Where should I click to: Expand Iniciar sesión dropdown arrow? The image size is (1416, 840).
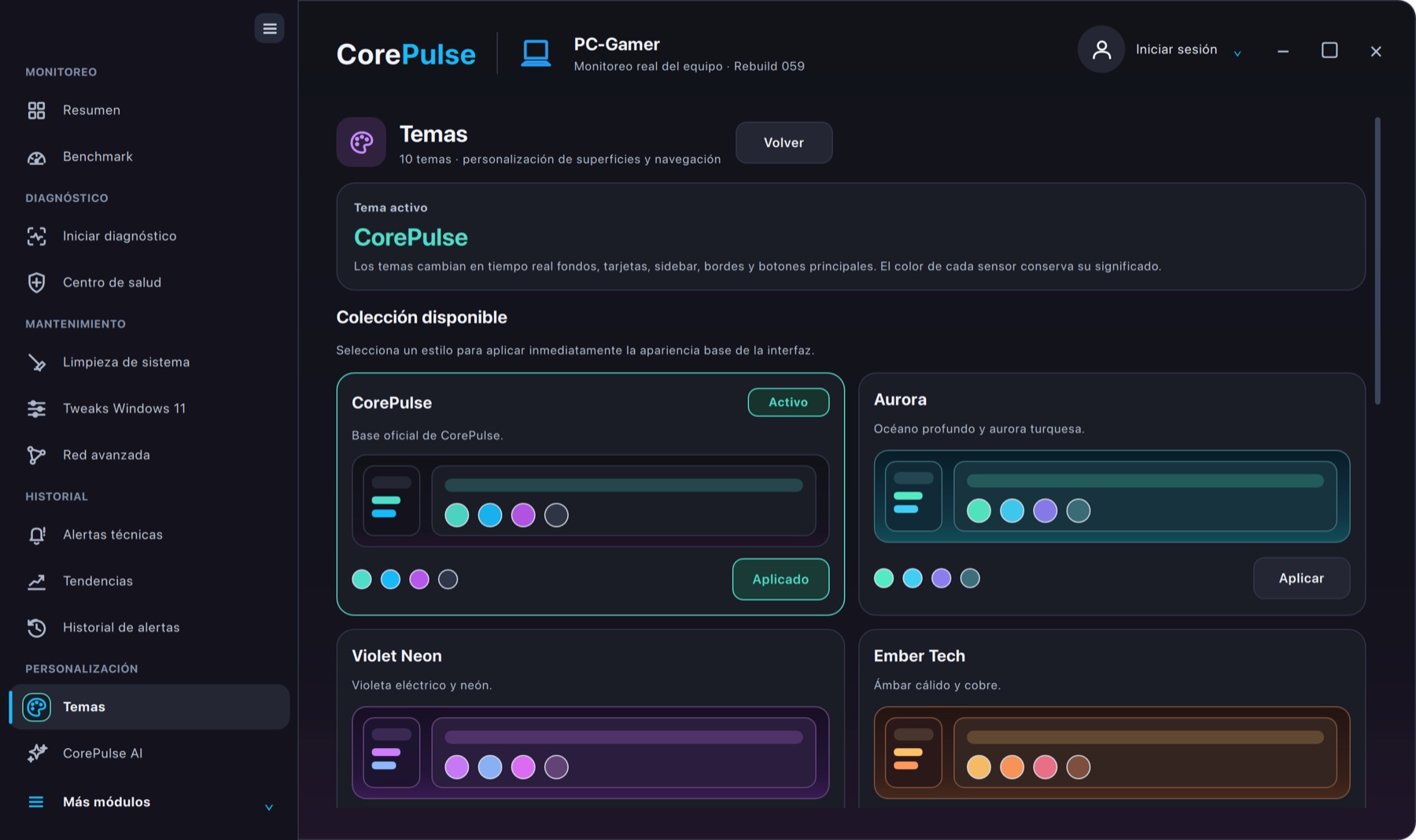point(1237,53)
